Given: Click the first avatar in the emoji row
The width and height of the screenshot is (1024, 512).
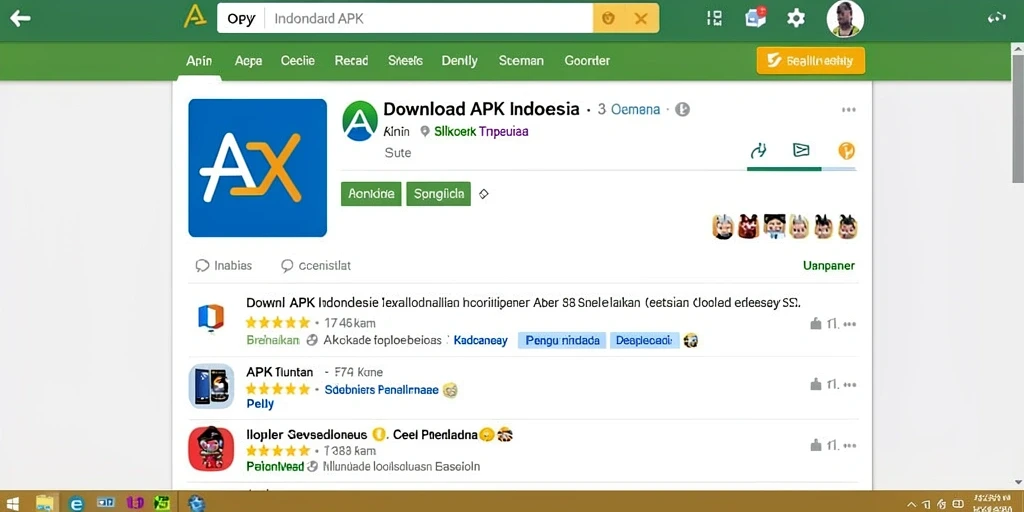Looking at the screenshot, I should (722, 227).
